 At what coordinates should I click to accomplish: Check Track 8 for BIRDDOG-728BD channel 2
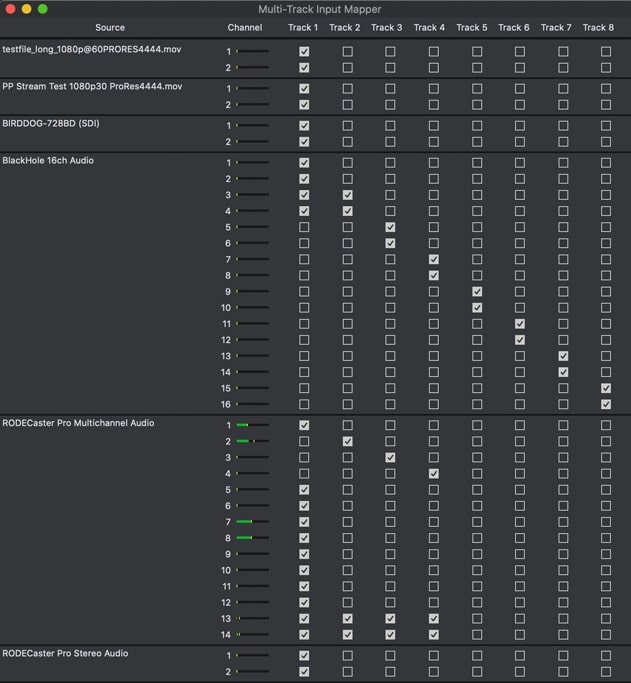click(x=606, y=142)
